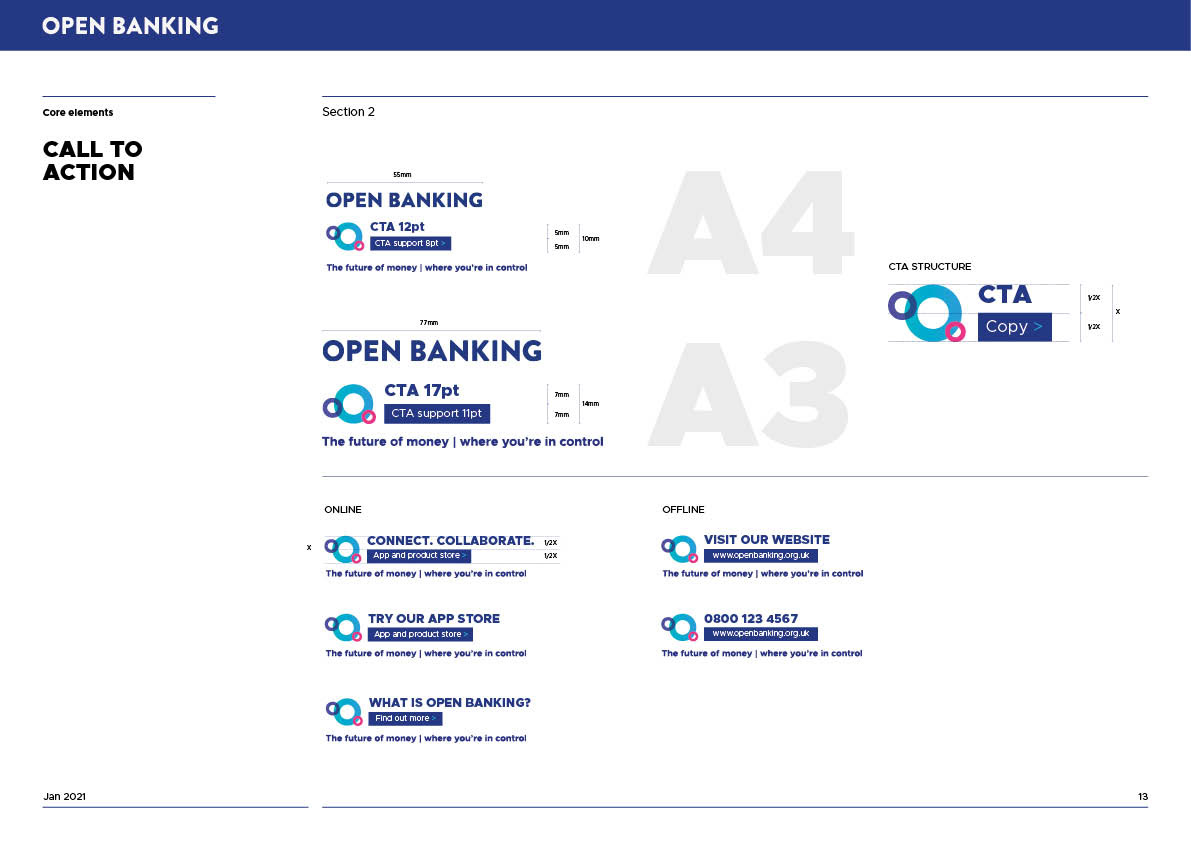Image resolution: width=1191 pixels, height=842 pixels.
Task: Click the 77mm wide OPEN BANKING logo
Action: pyautogui.click(x=431, y=351)
